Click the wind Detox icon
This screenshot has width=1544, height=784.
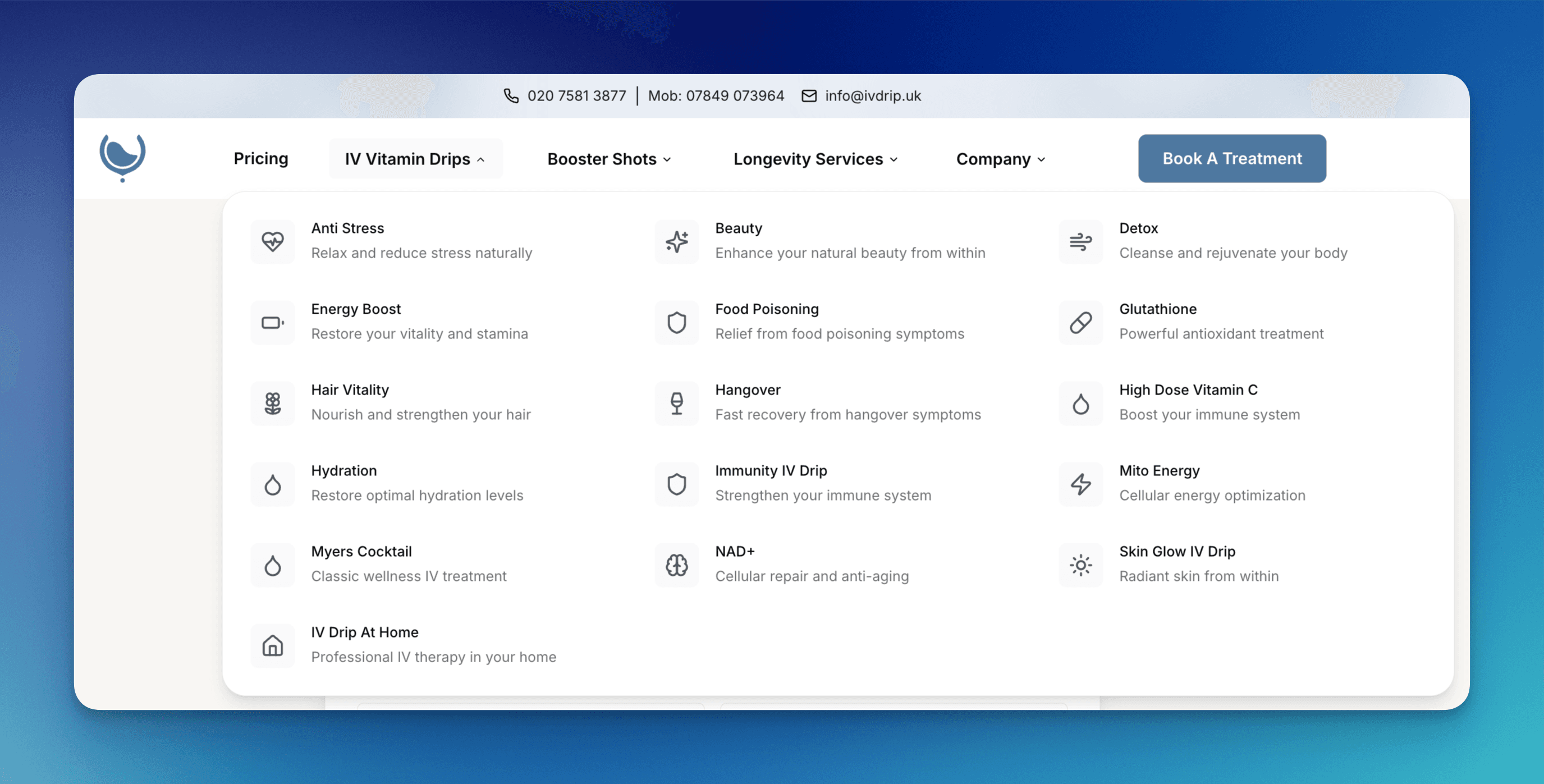coord(1080,241)
